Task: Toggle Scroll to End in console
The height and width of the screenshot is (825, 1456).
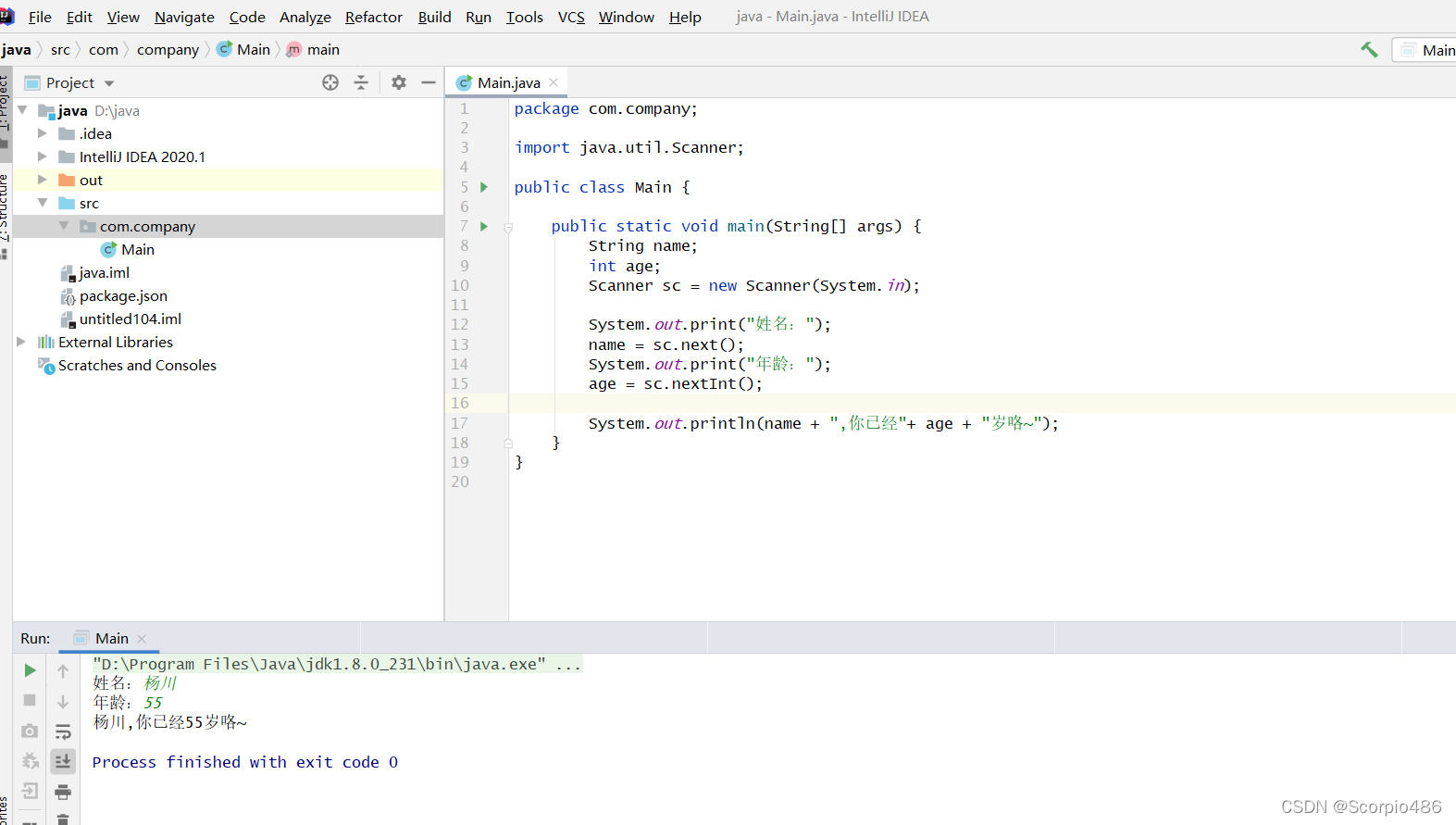Action: click(x=63, y=761)
